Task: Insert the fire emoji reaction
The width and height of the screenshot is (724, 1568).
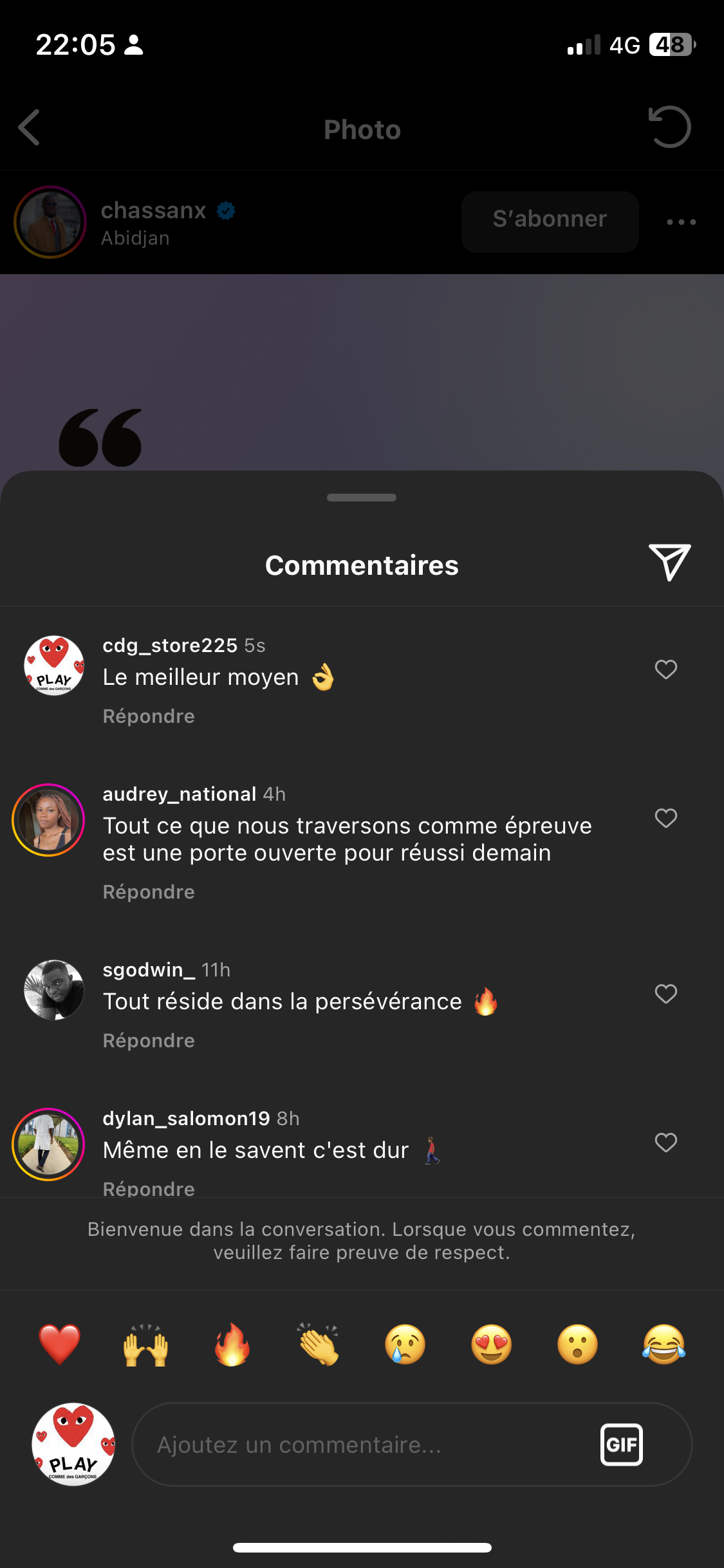Action: pyautogui.click(x=232, y=1345)
